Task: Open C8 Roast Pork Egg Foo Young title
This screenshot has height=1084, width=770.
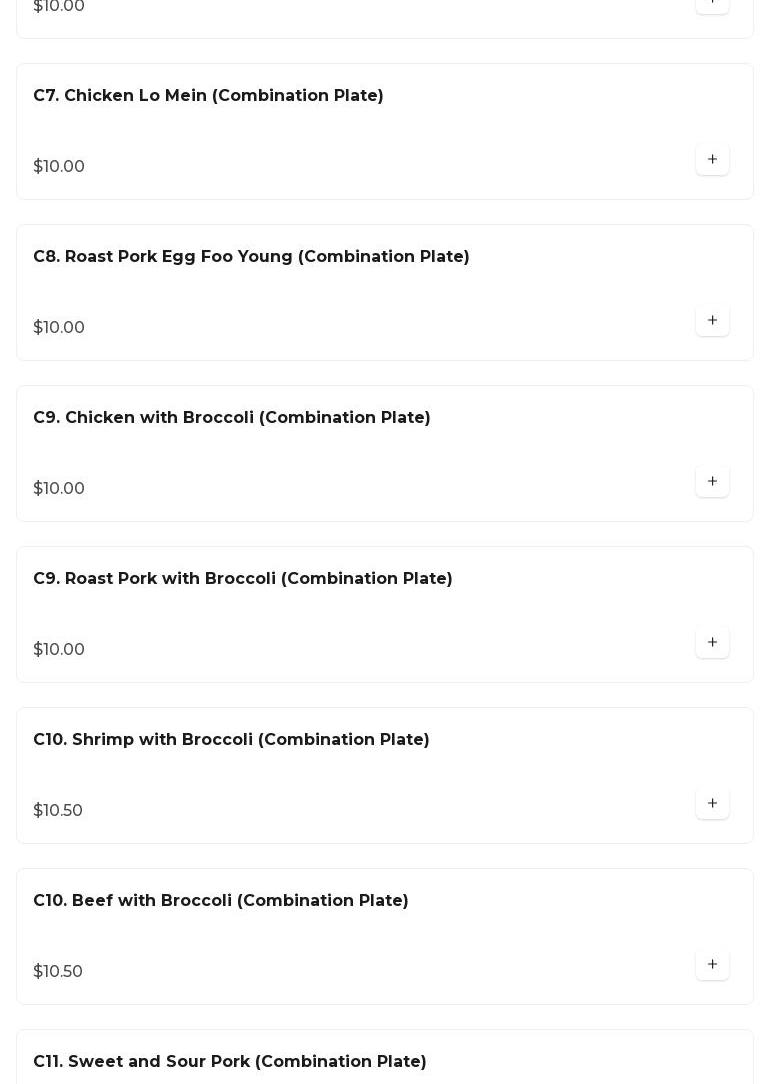Action: pyautogui.click(x=251, y=257)
